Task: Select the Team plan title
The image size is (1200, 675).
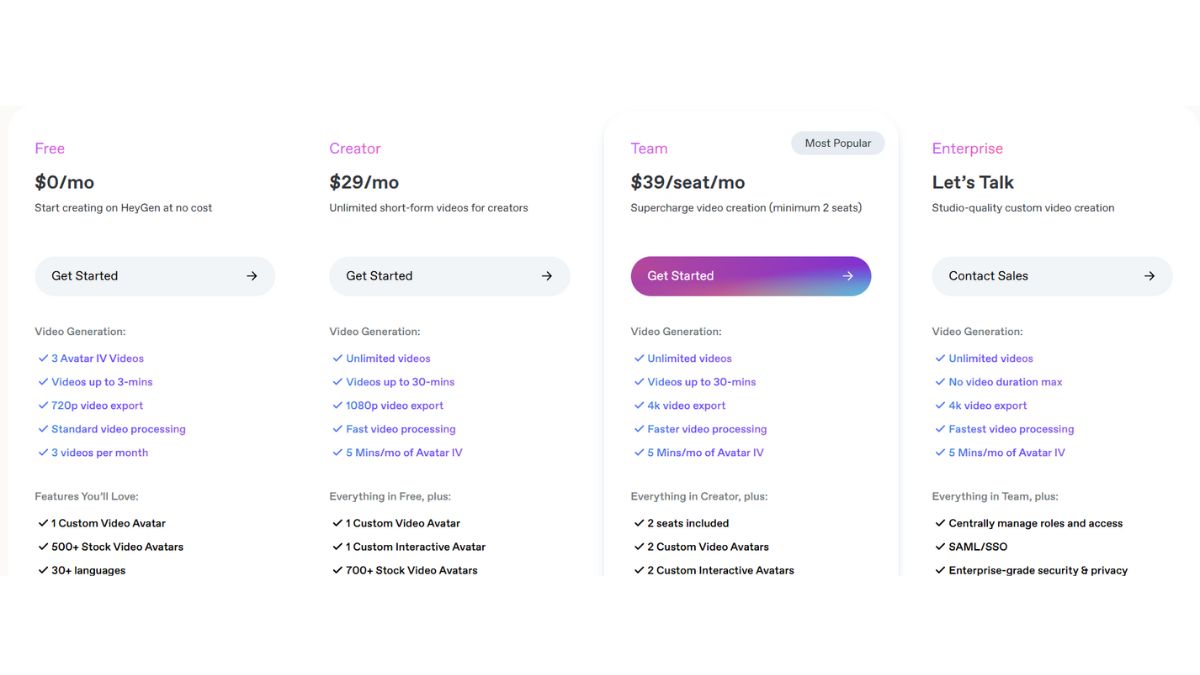Action: point(649,148)
